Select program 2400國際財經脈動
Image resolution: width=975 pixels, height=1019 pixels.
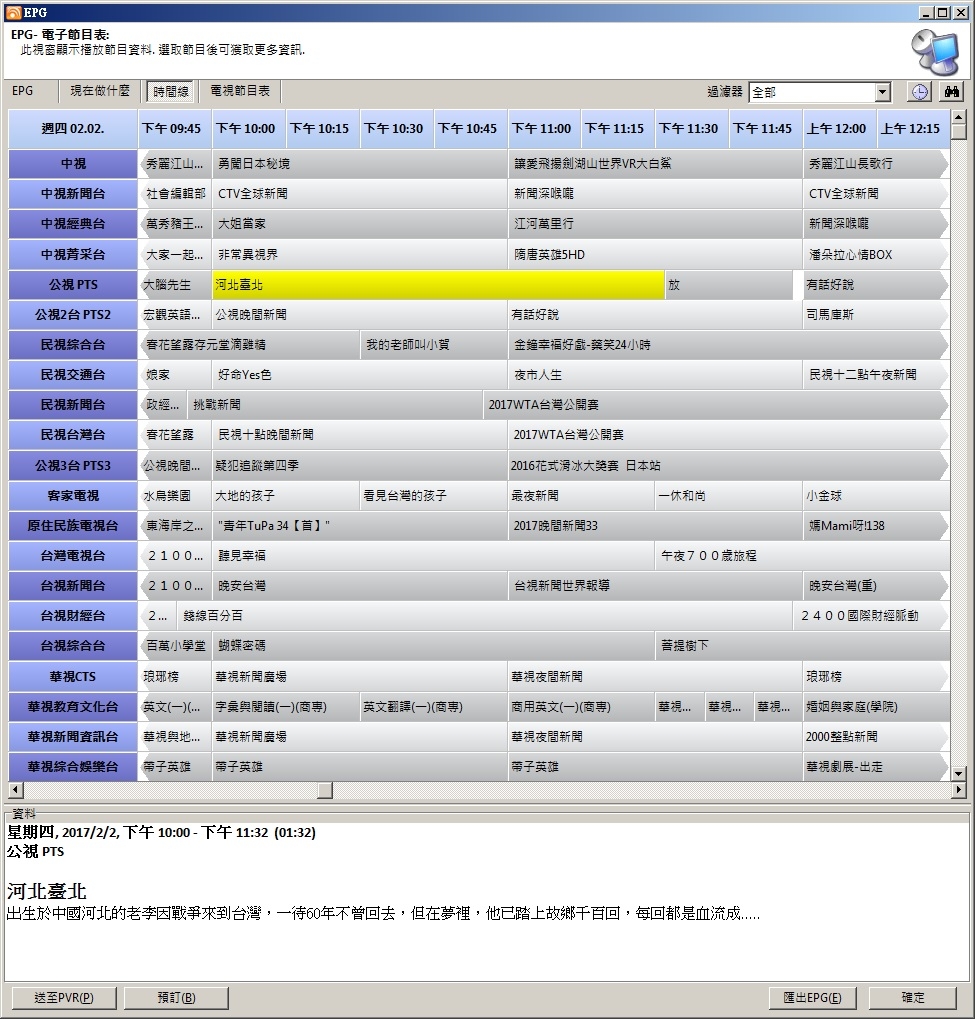click(871, 615)
